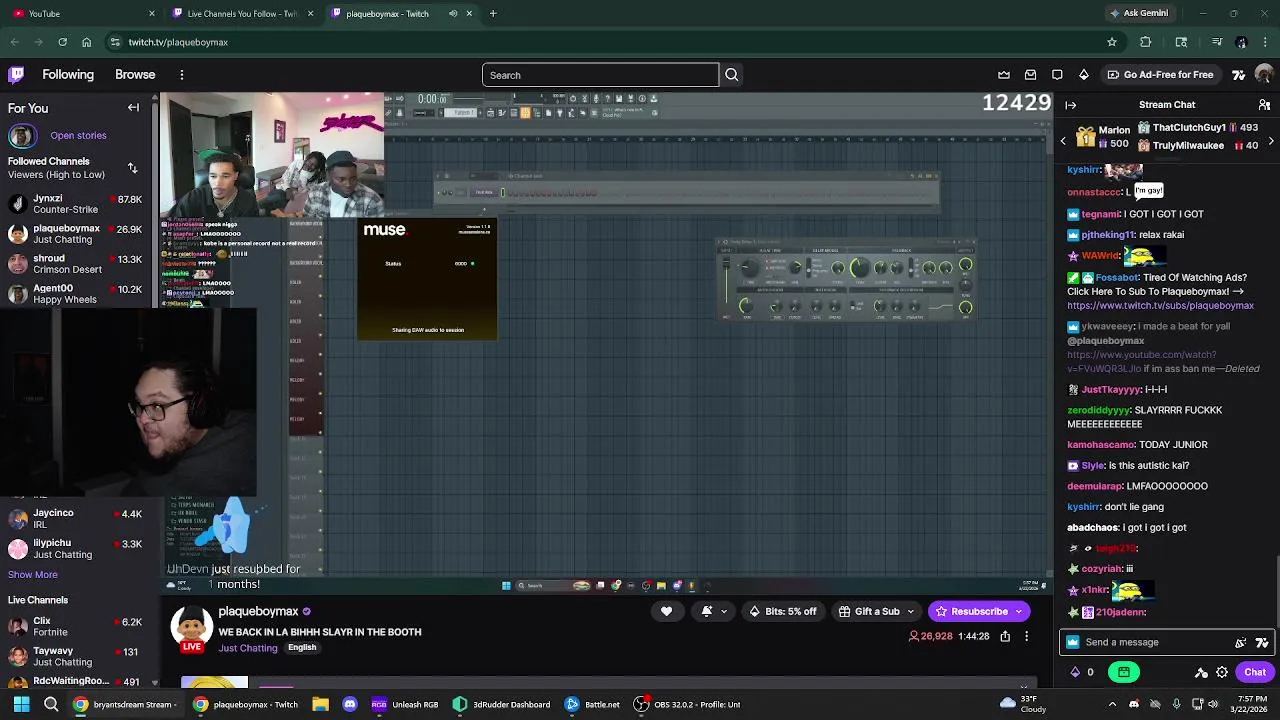Open the stream more-options three dots
1280x720 pixels.
[1026, 636]
